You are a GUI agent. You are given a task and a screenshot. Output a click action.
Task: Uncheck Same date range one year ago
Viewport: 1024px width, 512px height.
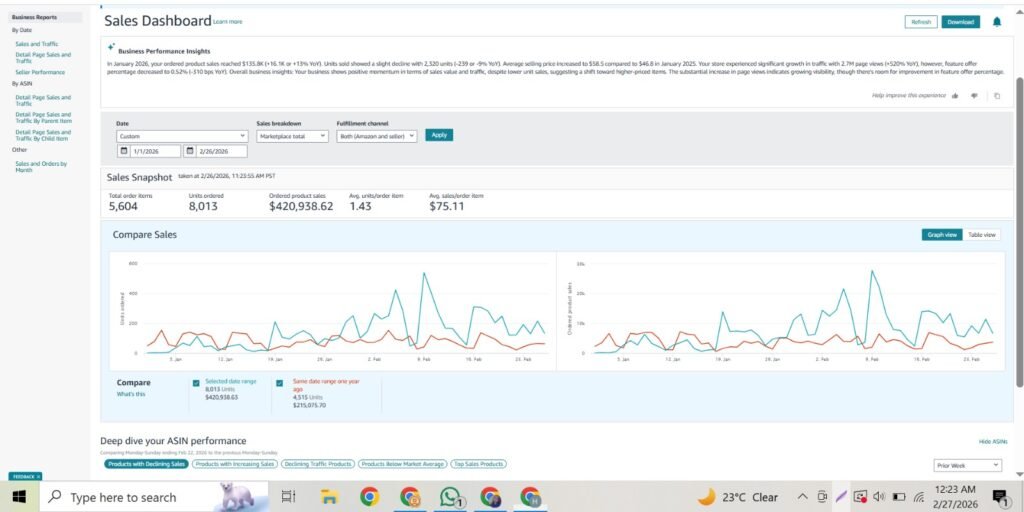282,383
